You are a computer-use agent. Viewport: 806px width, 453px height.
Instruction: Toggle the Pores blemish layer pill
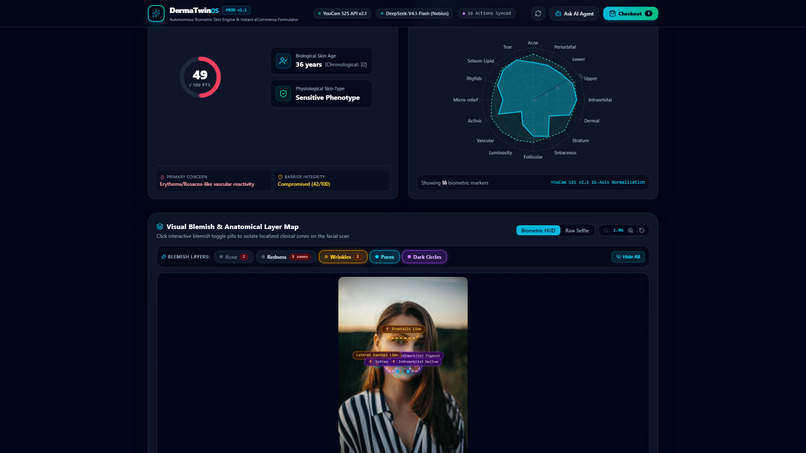pyautogui.click(x=384, y=257)
